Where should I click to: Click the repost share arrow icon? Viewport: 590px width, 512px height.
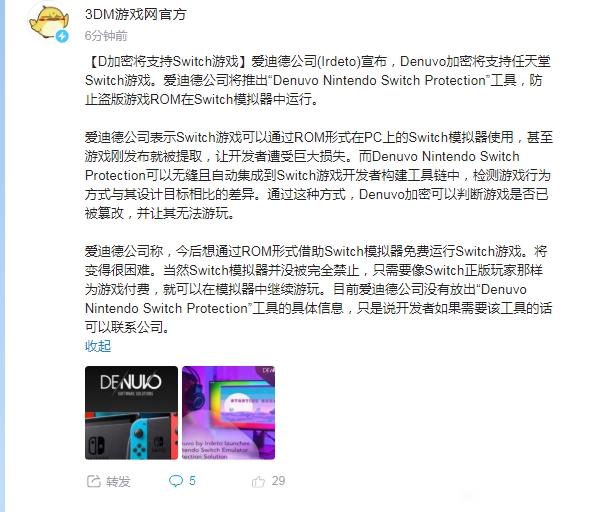[93, 481]
